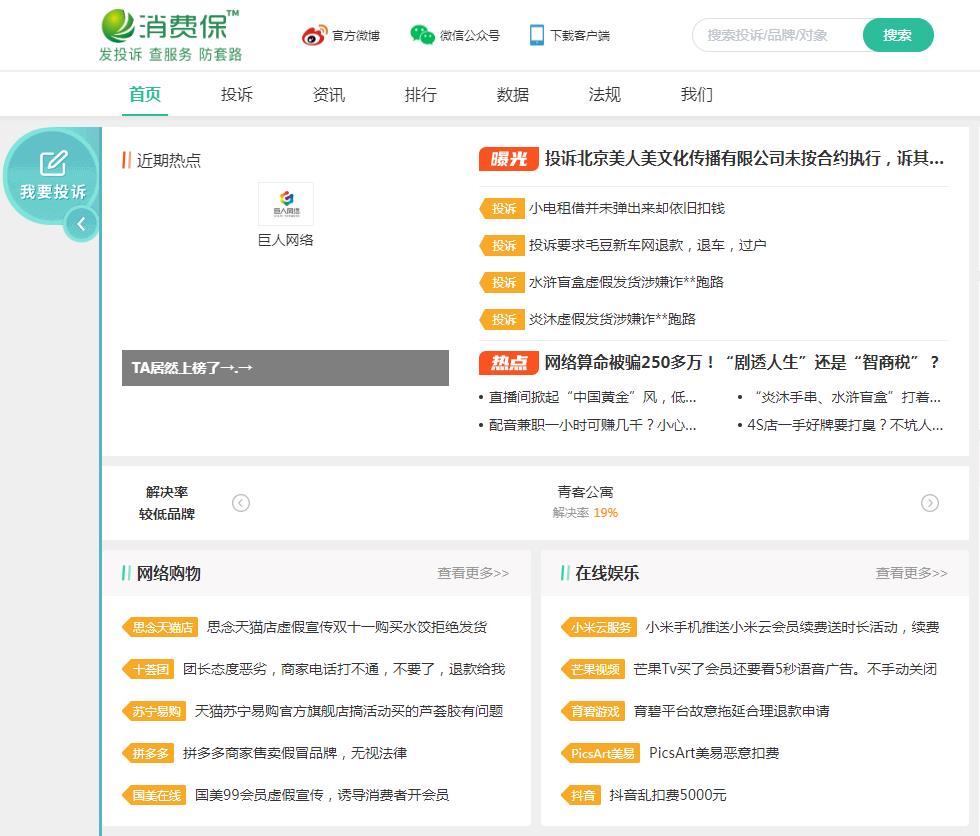Click the green 搜索 search button
Screen dimensions: 980x836
[x=897, y=34]
